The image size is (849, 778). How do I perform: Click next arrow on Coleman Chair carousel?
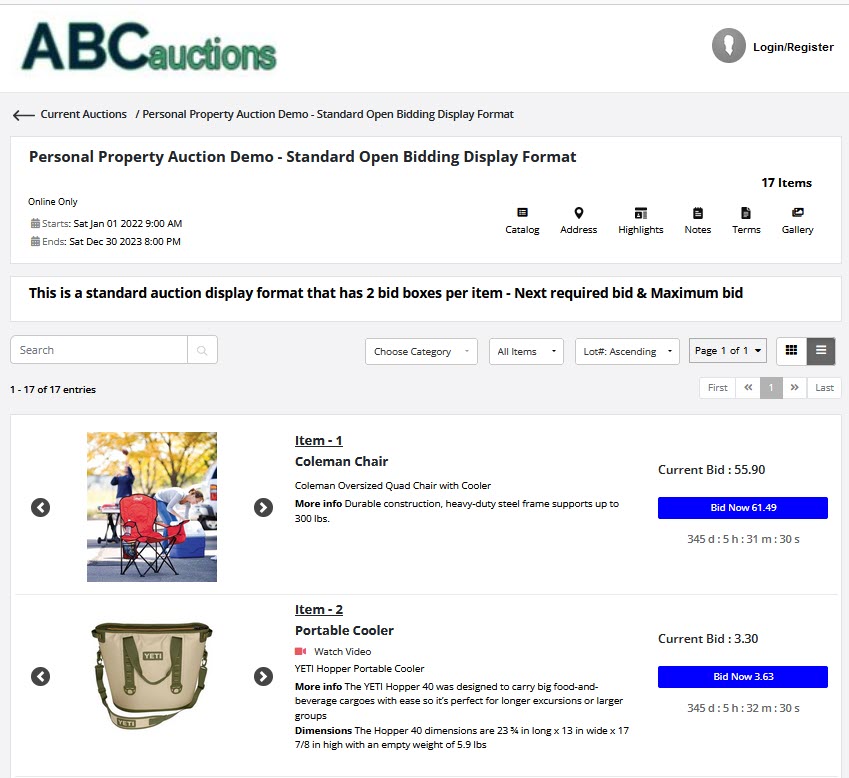tap(263, 507)
